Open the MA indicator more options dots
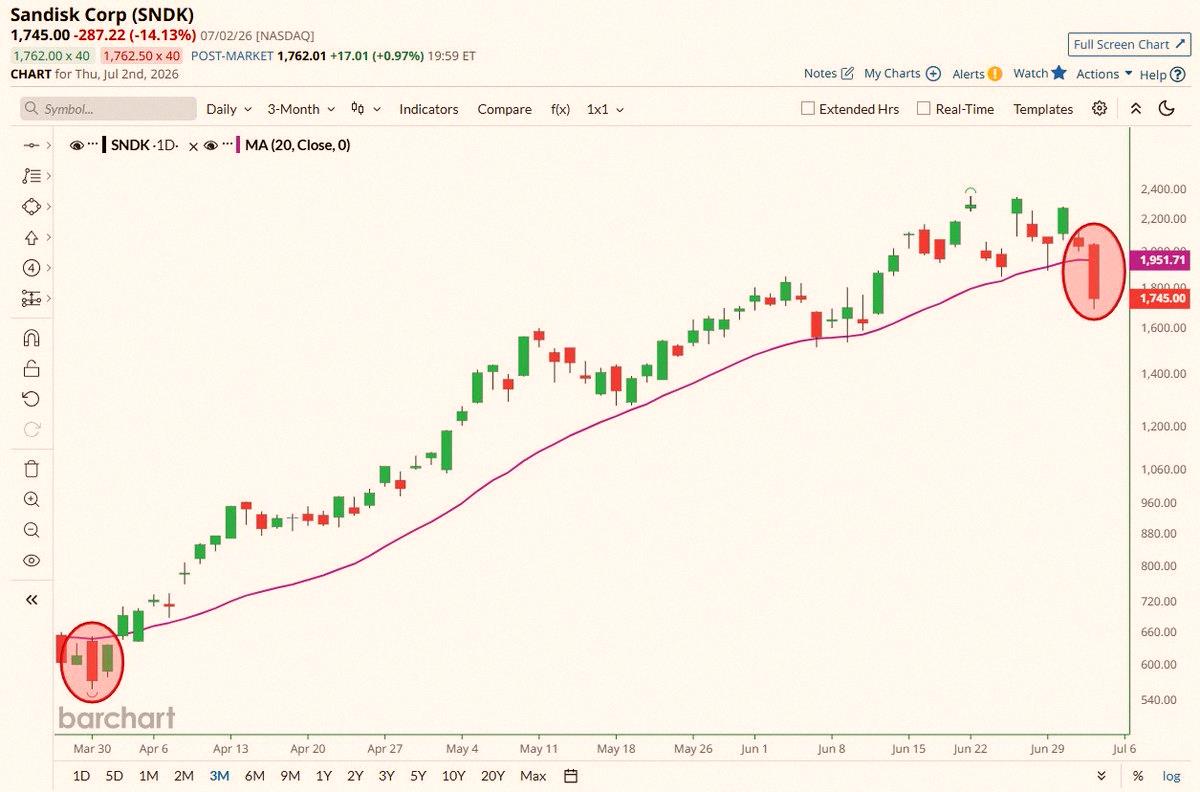Viewport: 1200px width, 792px height. pyautogui.click(x=226, y=145)
